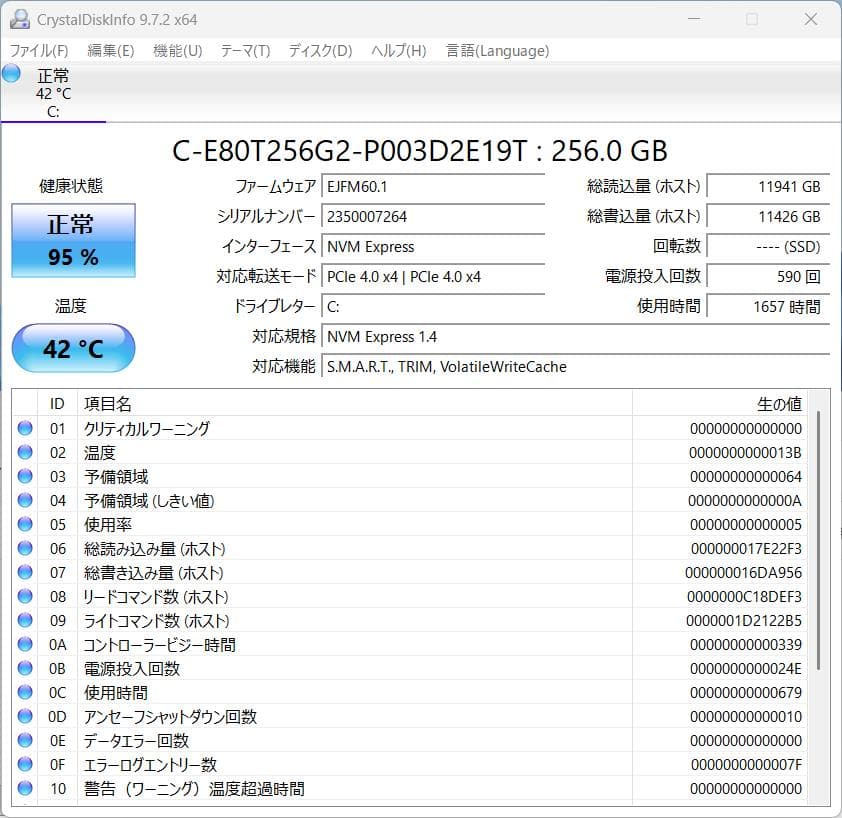Open the ヘルプ(H) menu

coord(398,50)
